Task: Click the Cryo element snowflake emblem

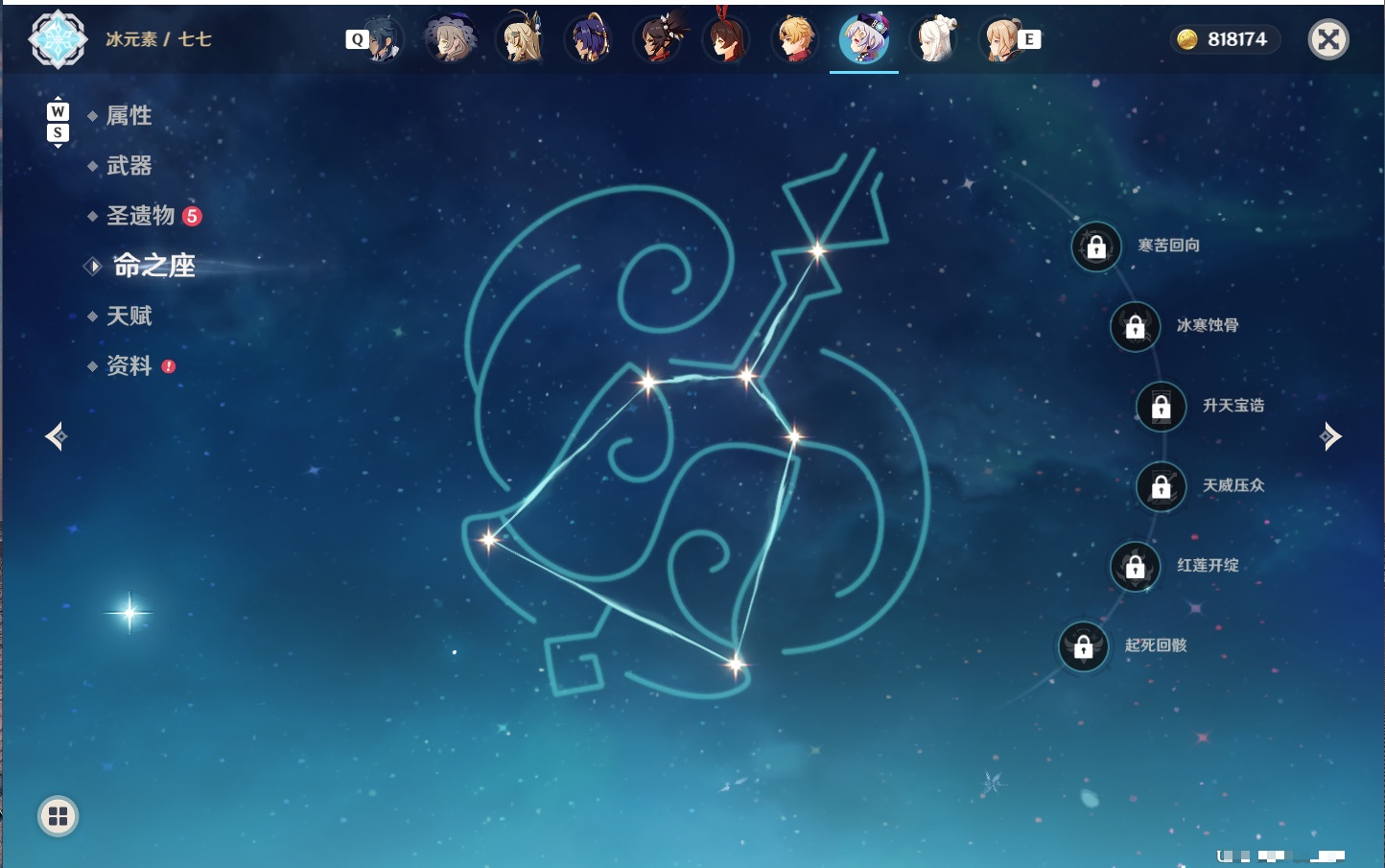Action: coord(58,39)
